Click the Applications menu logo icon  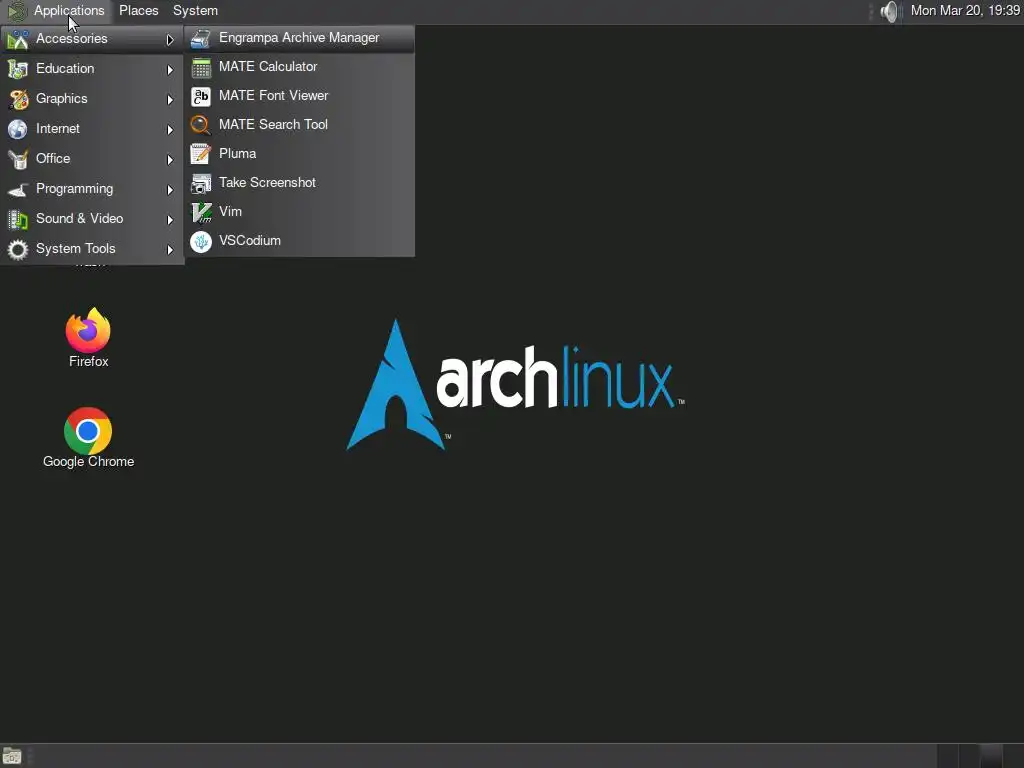point(16,10)
